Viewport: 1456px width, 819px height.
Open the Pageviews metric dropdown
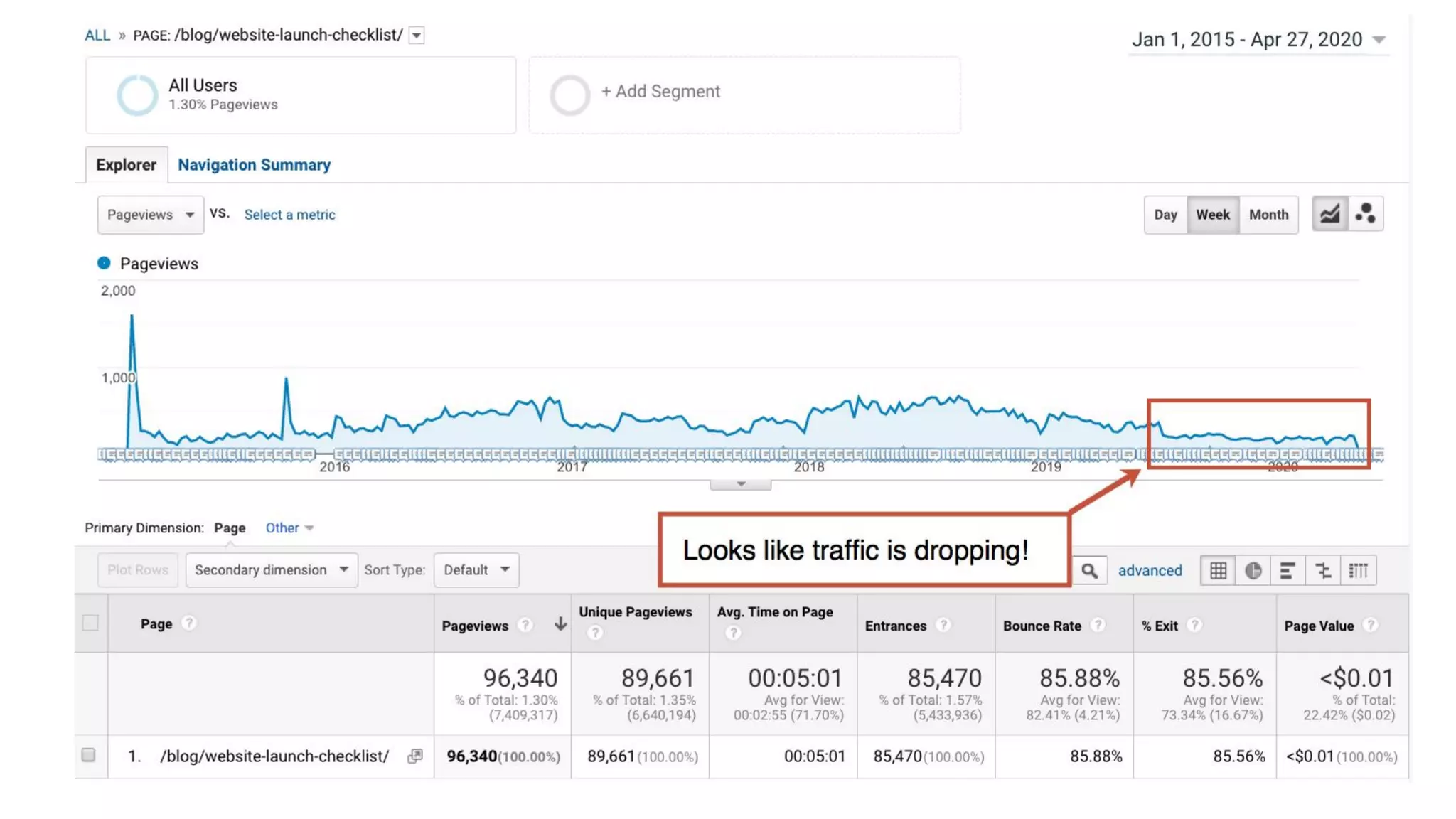pyautogui.click(x=150, y=215)
